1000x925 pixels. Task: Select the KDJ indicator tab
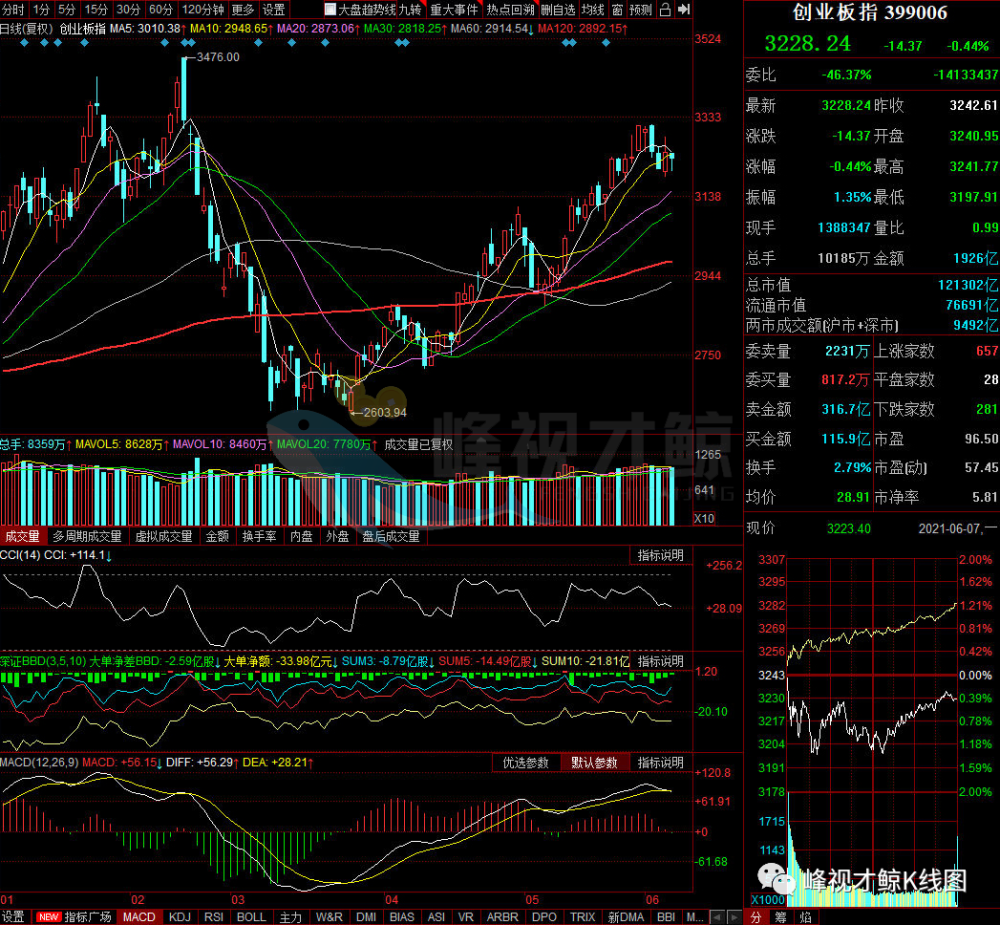coord(180,917)
